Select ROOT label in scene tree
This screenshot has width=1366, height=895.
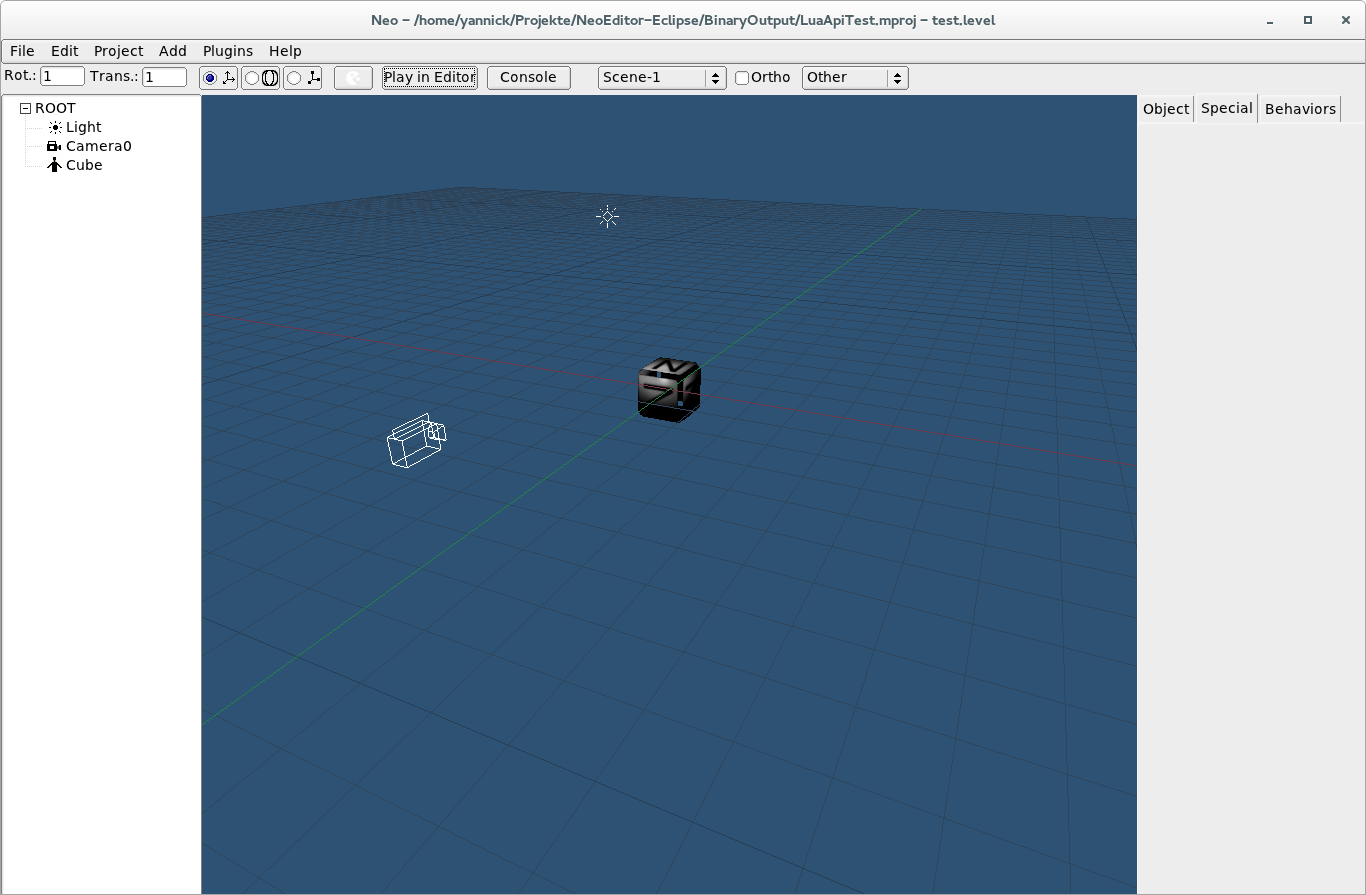tap(55, 108)
